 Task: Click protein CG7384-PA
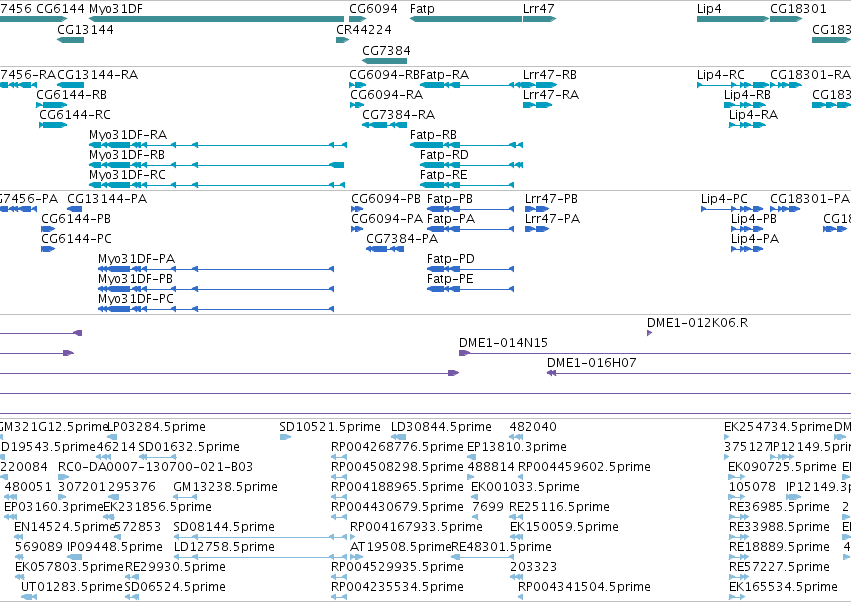click(x=385, y=249)
